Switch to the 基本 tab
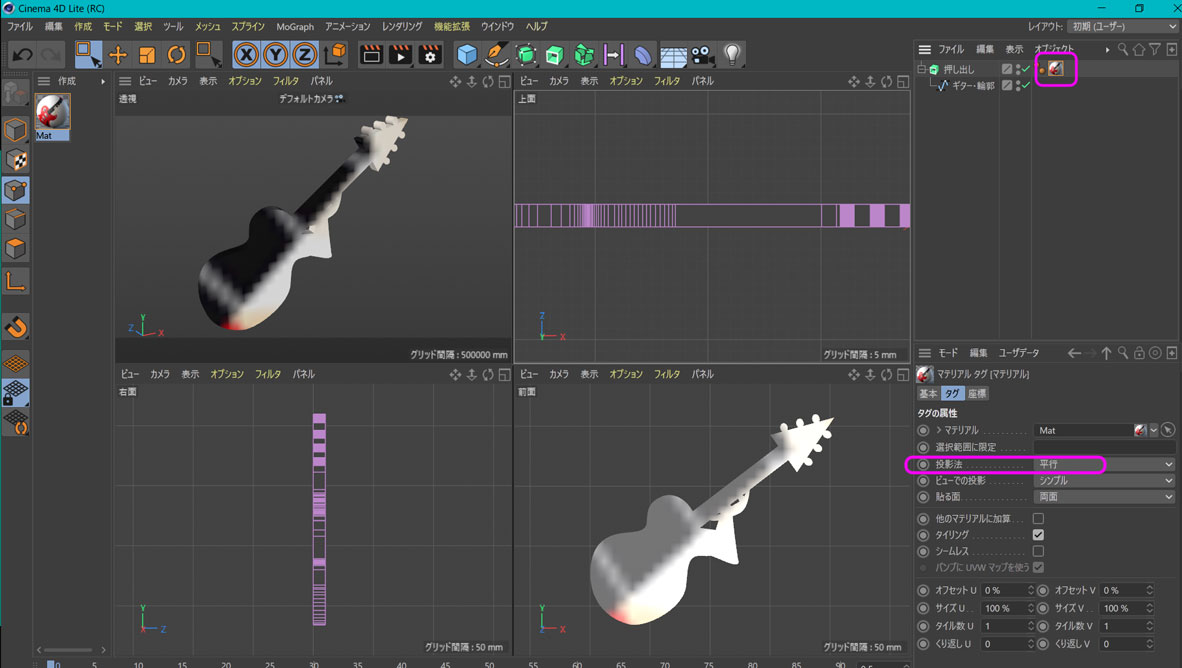This screenshot has width=1182, height=668. coord(928,394)
